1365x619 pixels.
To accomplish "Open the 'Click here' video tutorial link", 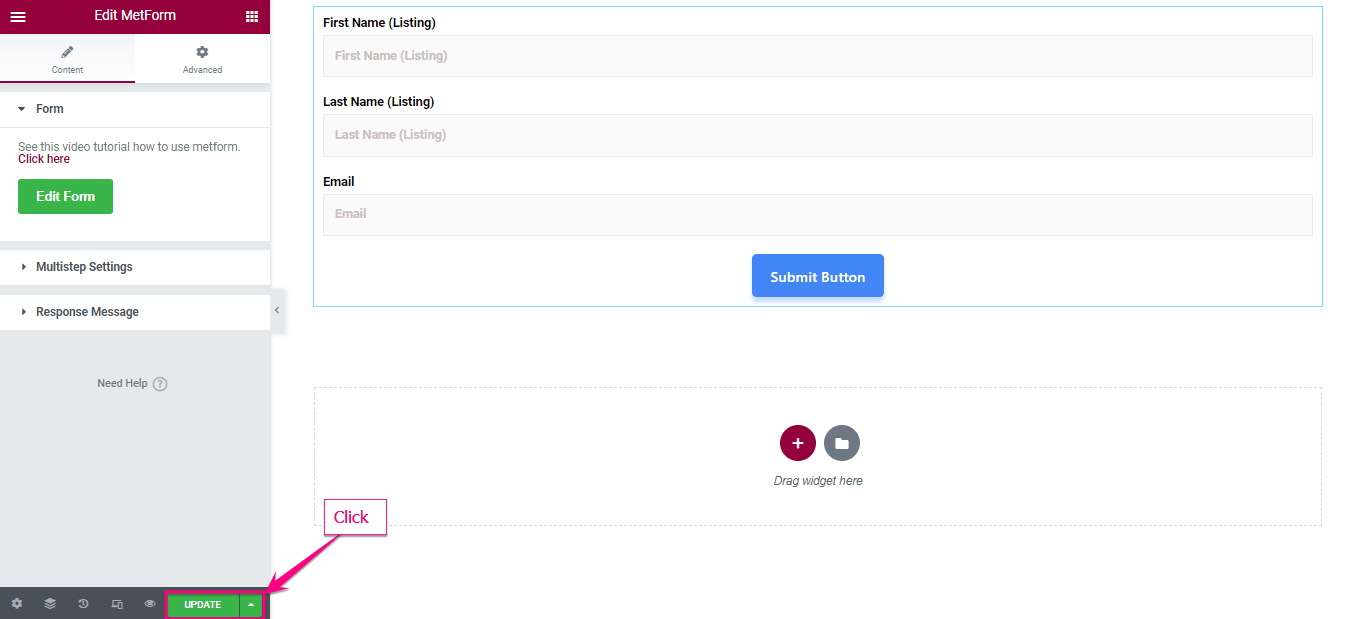I will pos(44,159).
